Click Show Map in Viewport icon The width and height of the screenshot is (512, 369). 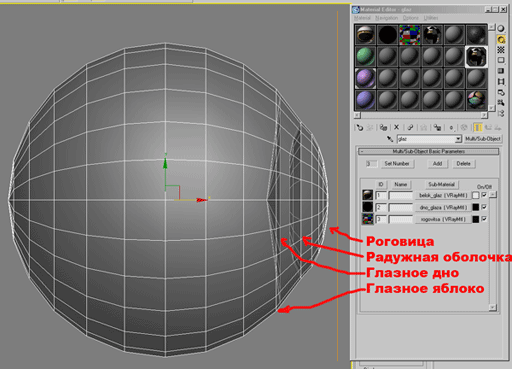tap(464, 127)
